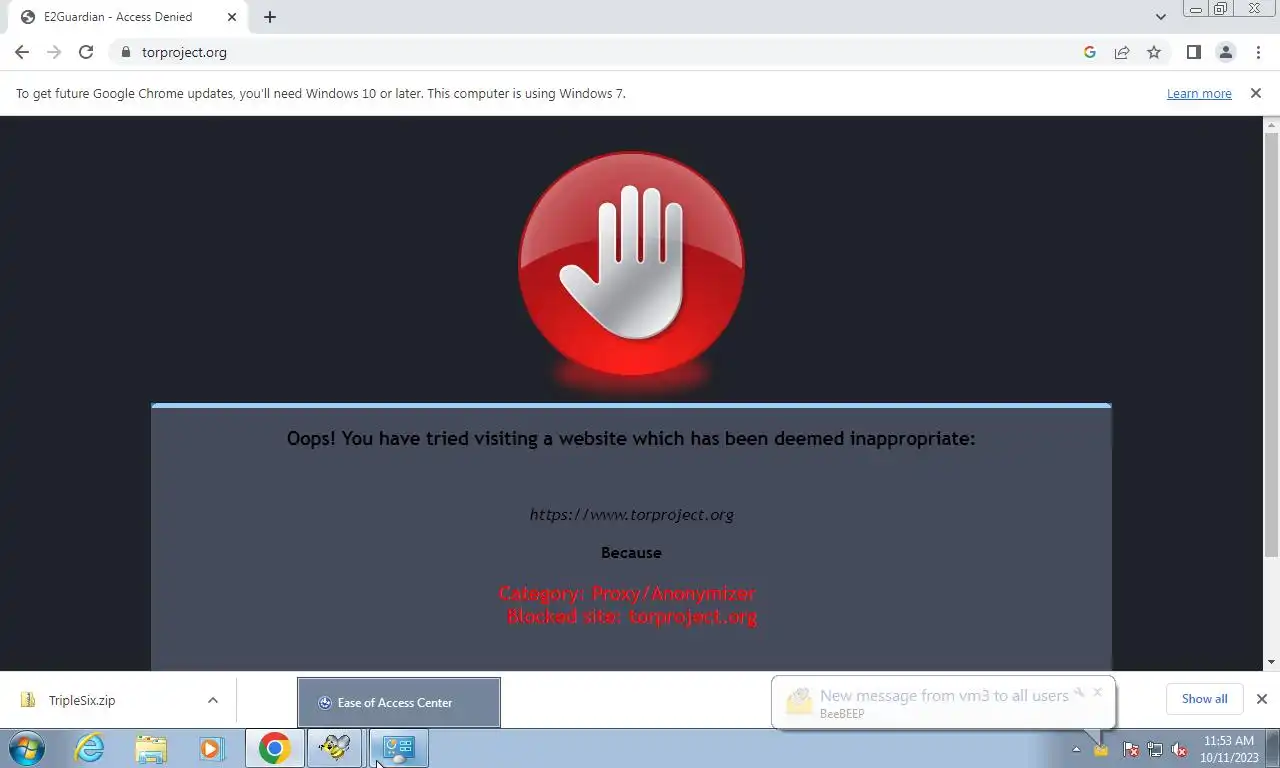Select the E2Guardian - Access Denied tab

pyautogui.click(x=128, y=17)
